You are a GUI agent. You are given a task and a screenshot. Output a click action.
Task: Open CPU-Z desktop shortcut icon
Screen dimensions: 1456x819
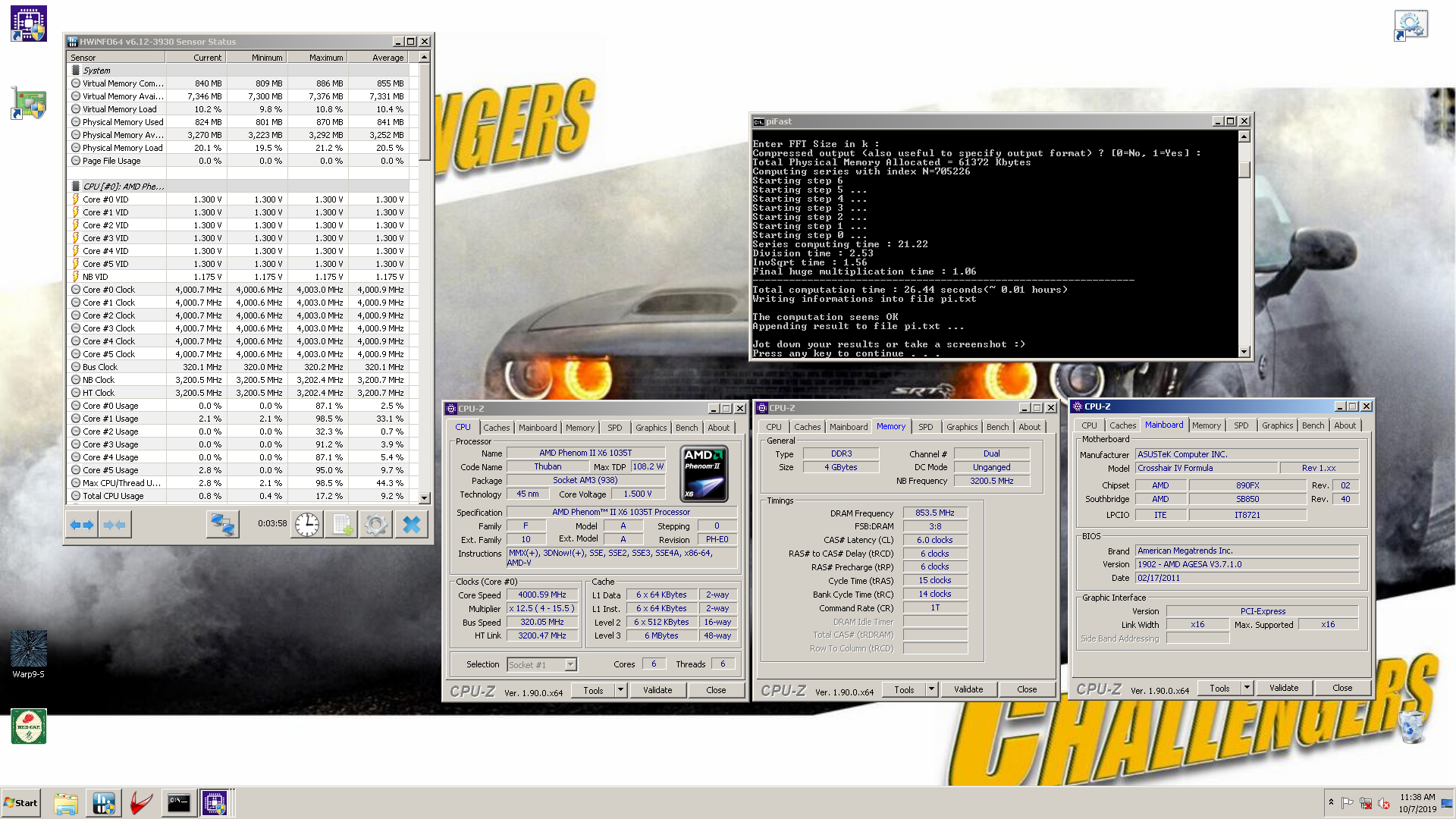coord(29,24)
